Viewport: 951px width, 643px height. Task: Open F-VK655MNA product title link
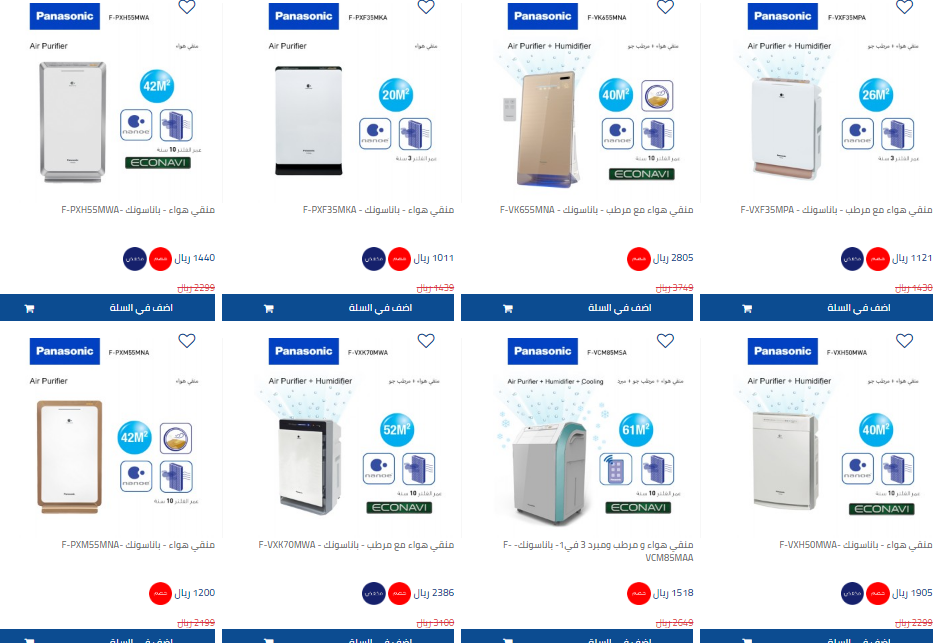tap(596, 210)
